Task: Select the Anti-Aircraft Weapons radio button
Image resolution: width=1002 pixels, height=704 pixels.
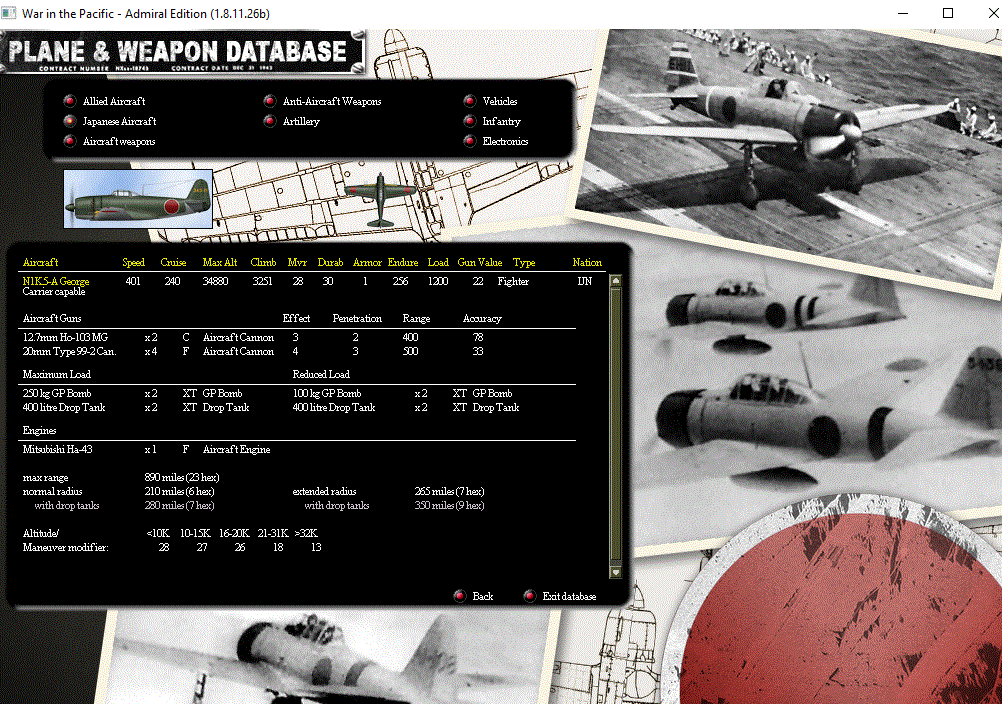Action: coord(270,101)
